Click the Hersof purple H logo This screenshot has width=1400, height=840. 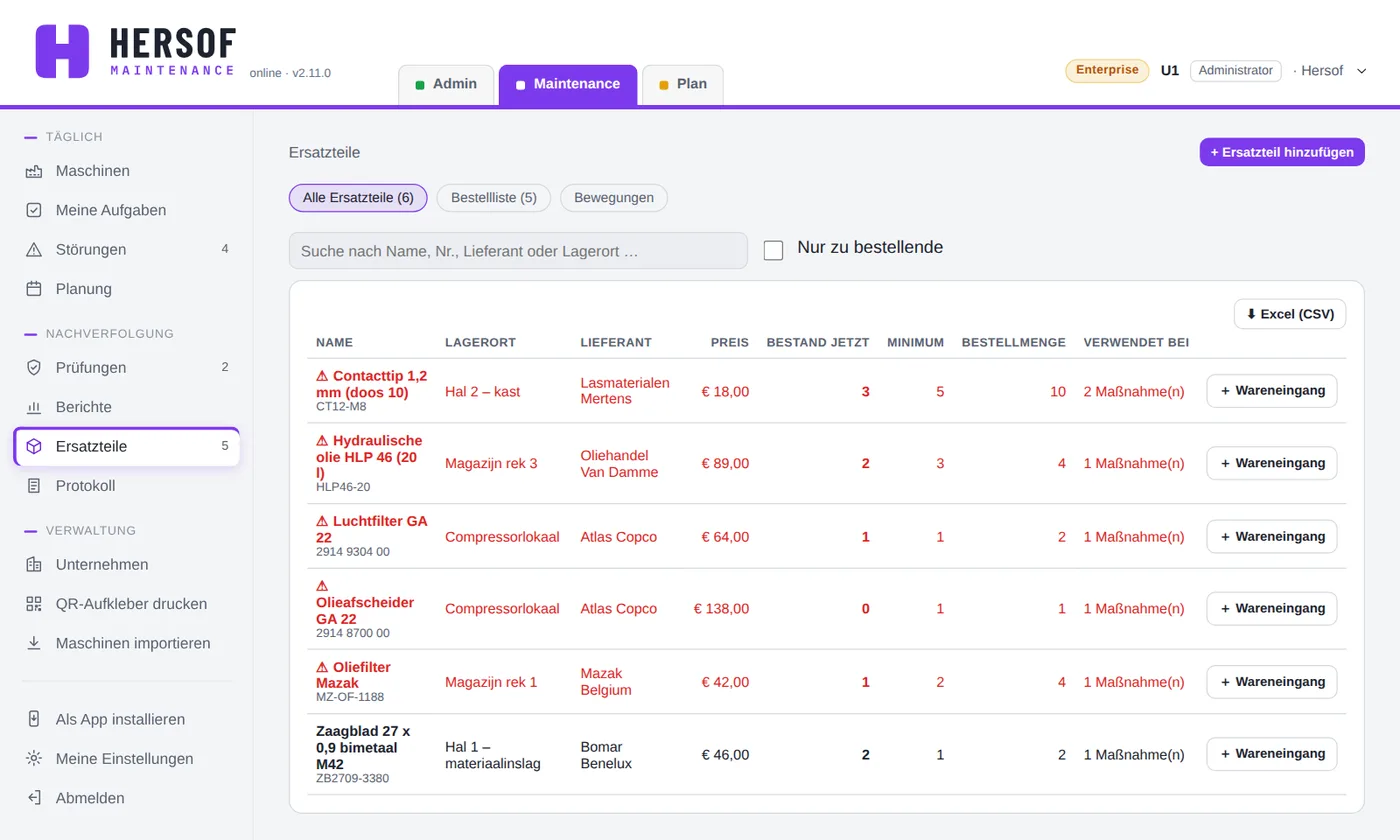coord(62,51)
